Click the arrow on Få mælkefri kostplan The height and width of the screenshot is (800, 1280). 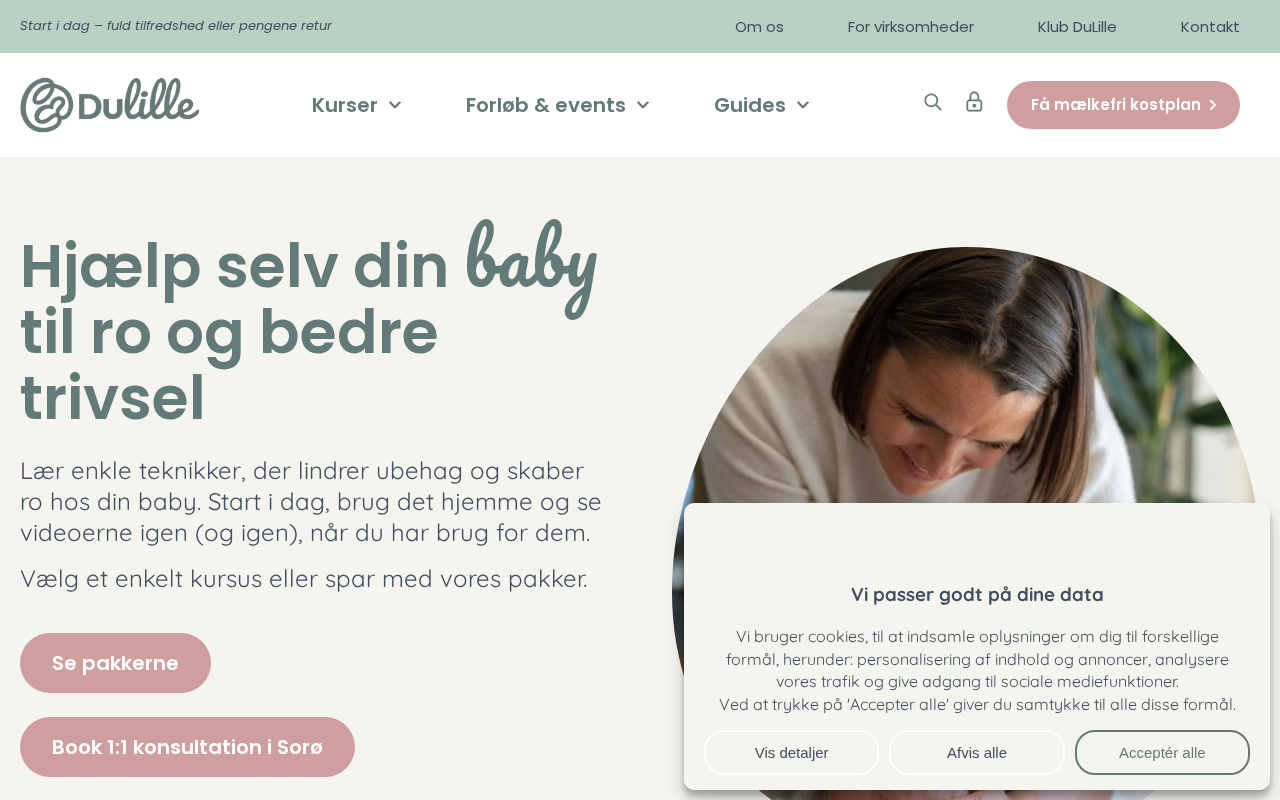(x=1213, y=105)
